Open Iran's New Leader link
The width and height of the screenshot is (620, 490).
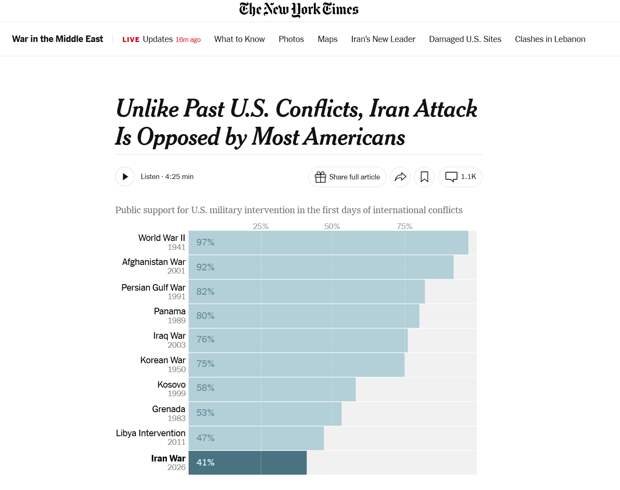click(383, 39)
